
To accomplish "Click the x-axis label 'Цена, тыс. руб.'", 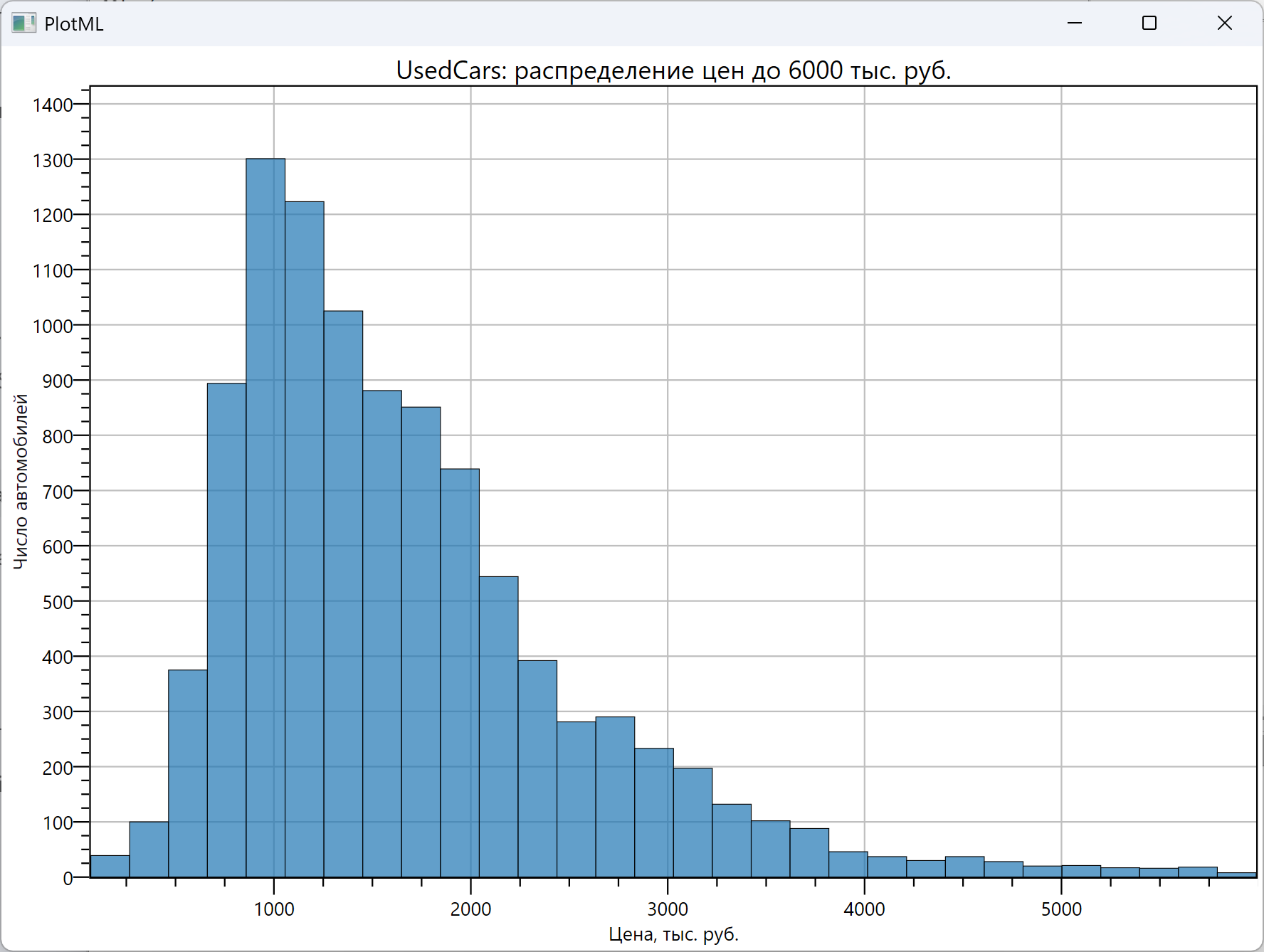I will pyautogui.click(x=673, y=934).
